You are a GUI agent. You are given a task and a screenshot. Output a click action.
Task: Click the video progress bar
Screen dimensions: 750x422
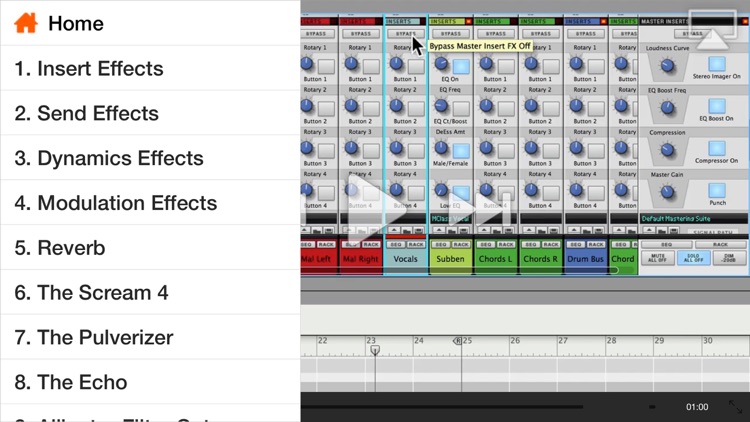tap(442, 407)
